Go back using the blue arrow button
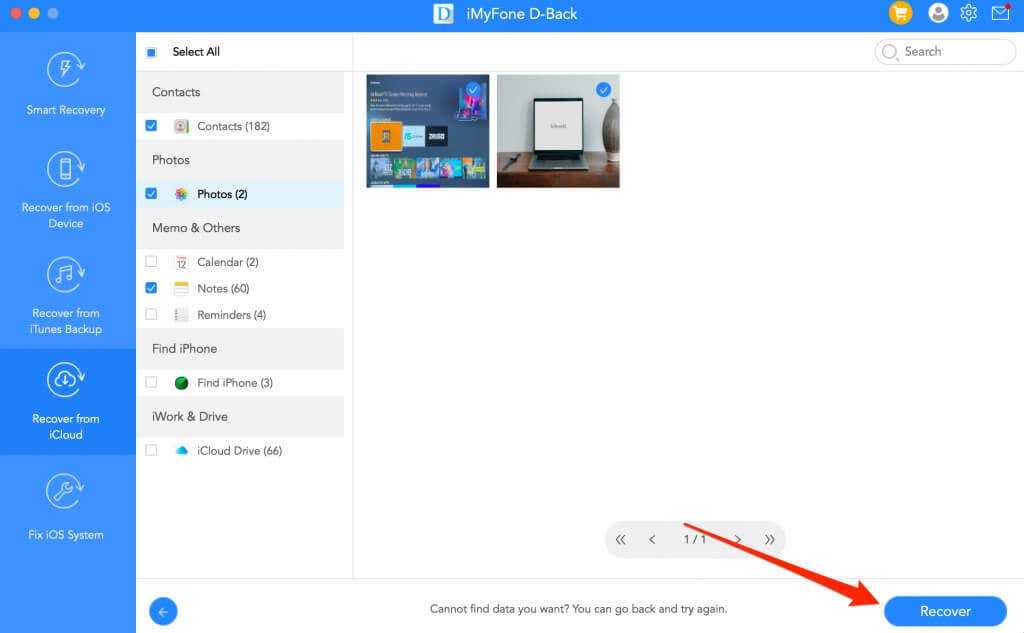 [163, 610]
